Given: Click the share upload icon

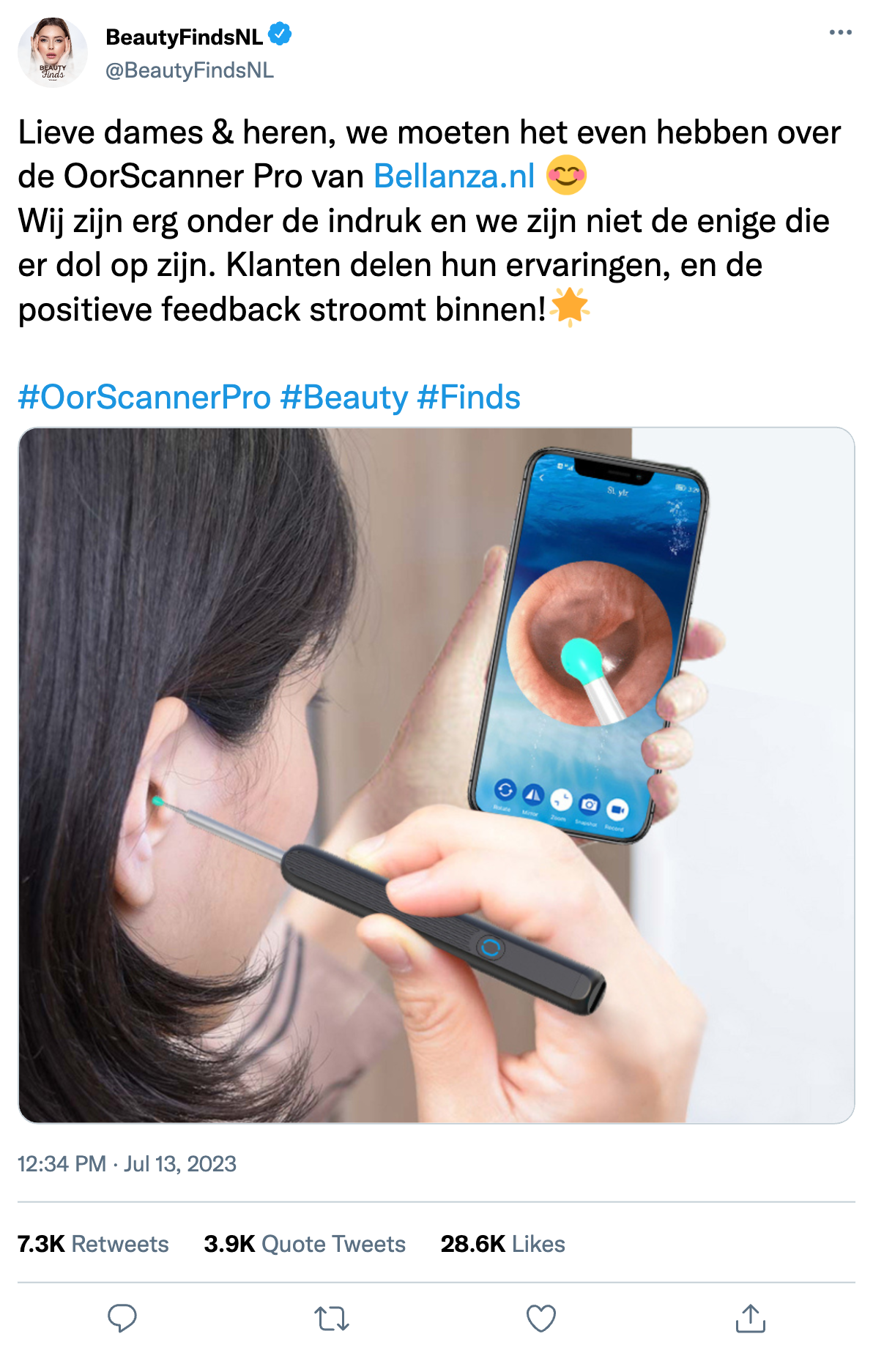Looking at the screenshot, I should click(x=751, y=1318).
